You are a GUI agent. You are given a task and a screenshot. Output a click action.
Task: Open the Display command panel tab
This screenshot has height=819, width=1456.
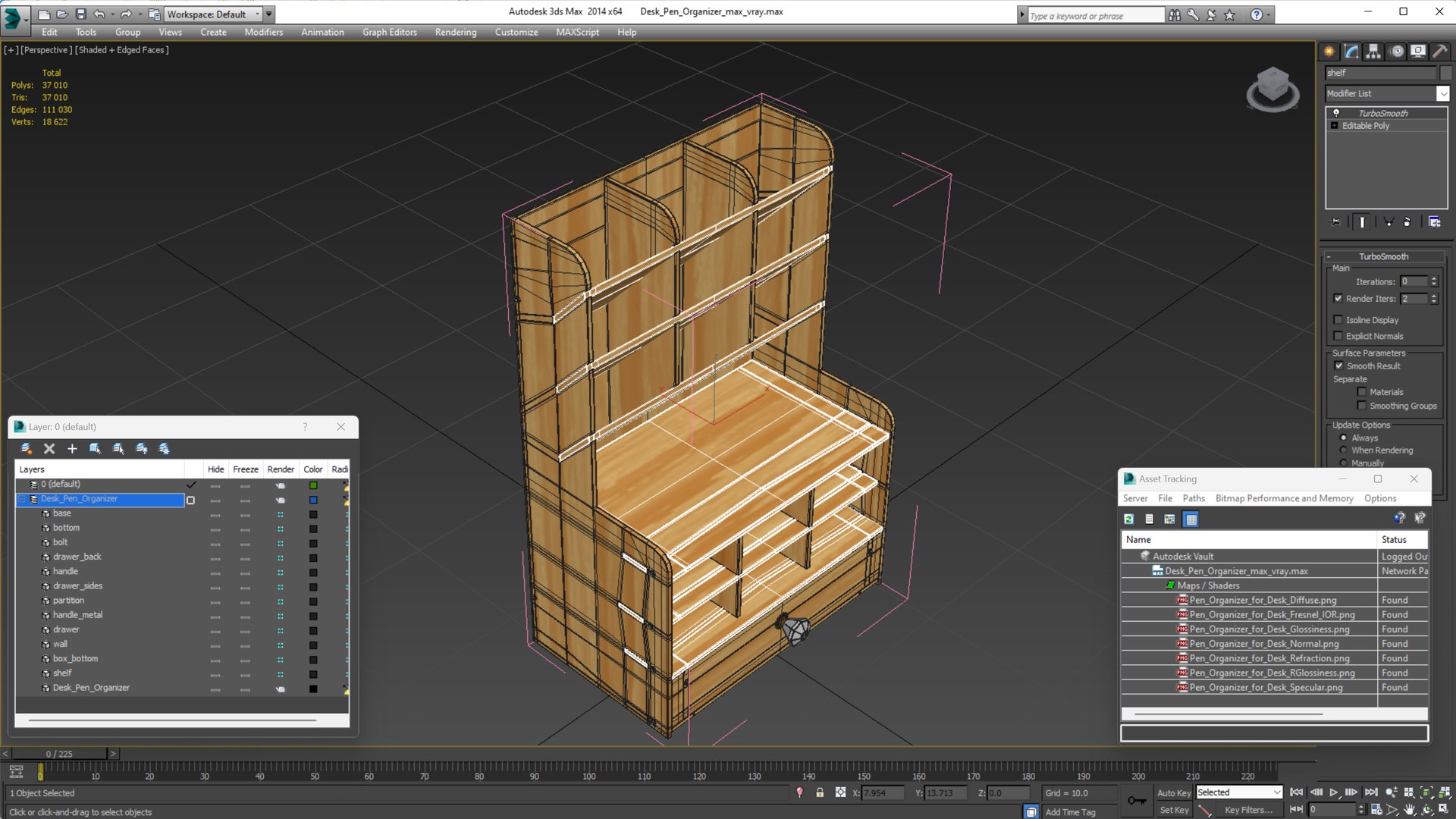pyautogui.click(x=1417, y=52)
